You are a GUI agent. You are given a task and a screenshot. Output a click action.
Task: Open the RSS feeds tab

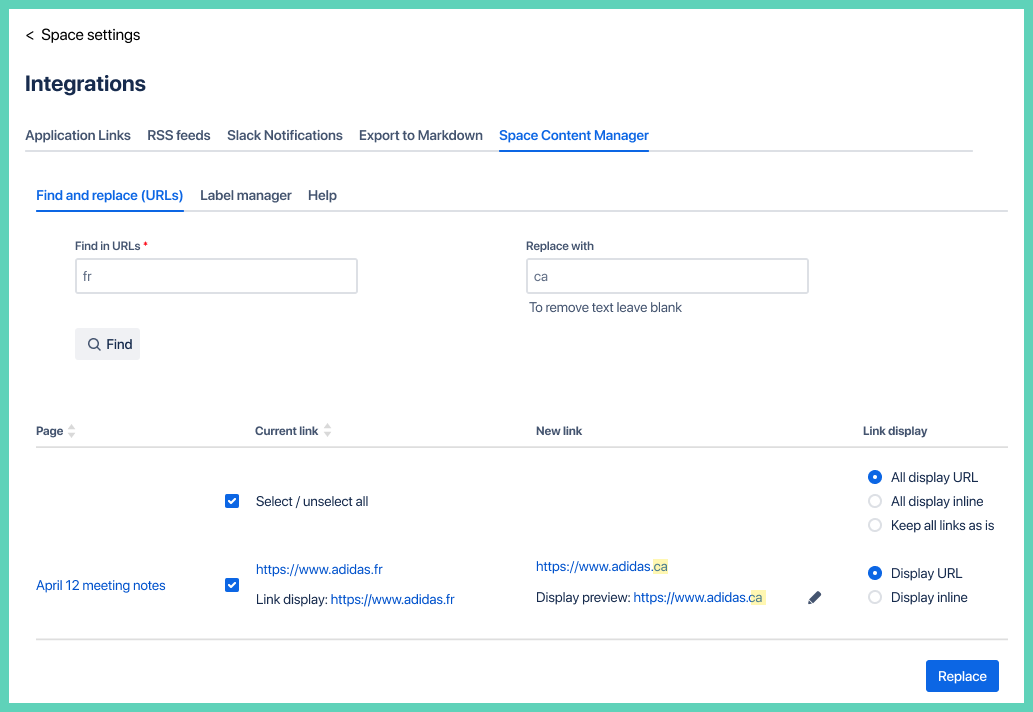point(178,135)
